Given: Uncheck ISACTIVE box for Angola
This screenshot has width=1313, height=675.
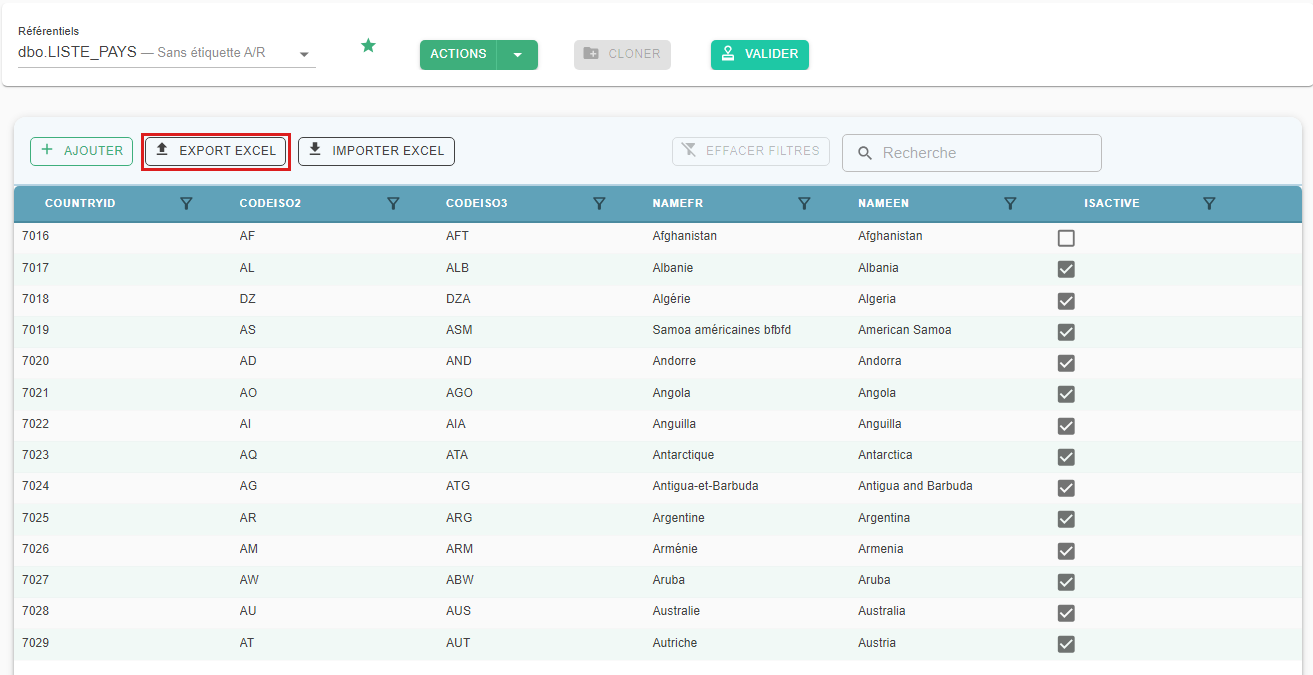Looking at the screenshot, I should (1066, 394).
